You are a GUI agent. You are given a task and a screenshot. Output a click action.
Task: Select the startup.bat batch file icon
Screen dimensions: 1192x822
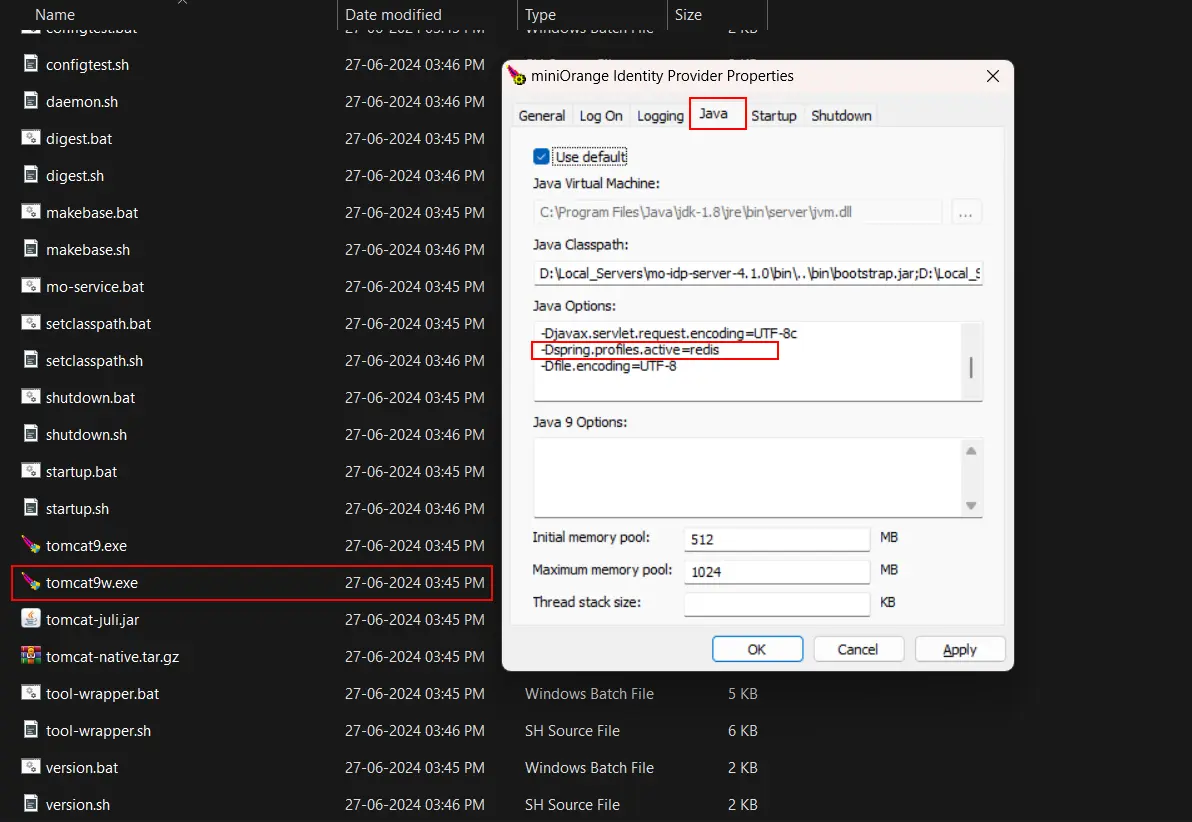point(30,471)
